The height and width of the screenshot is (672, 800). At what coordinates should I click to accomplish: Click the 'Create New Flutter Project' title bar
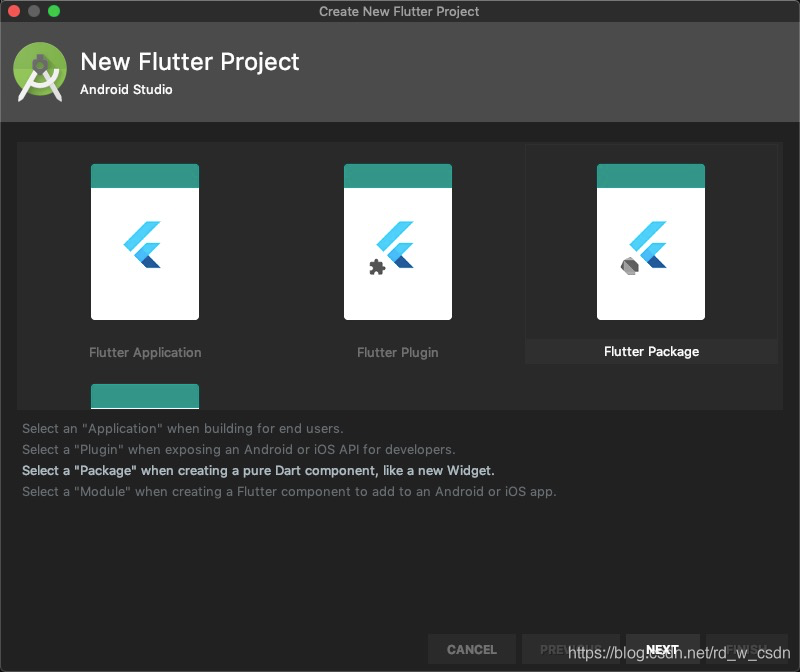tap(400, 11)
